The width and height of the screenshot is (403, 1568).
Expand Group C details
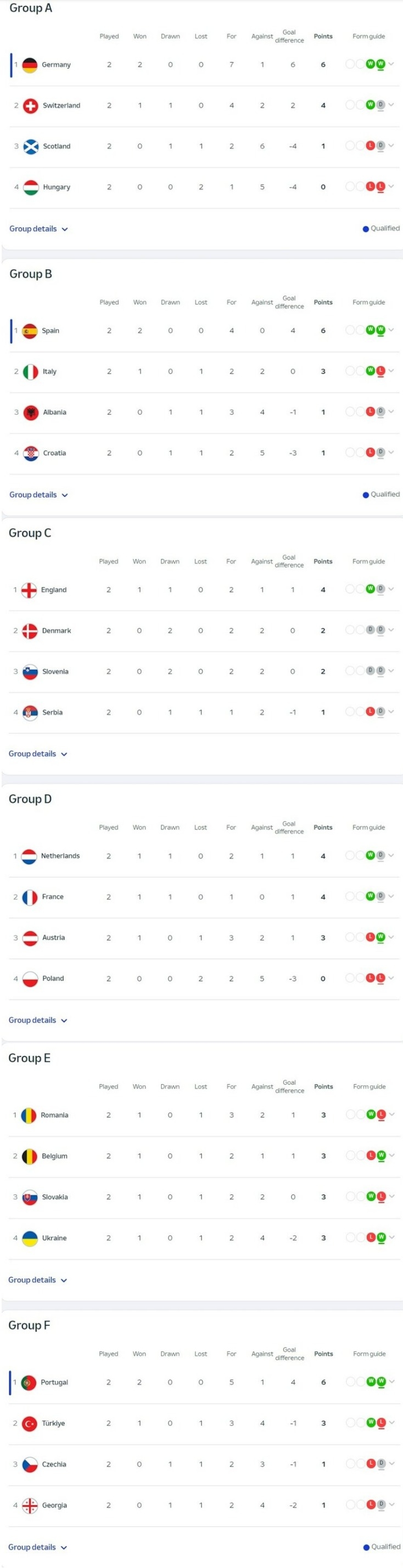[x=38, y=754]
